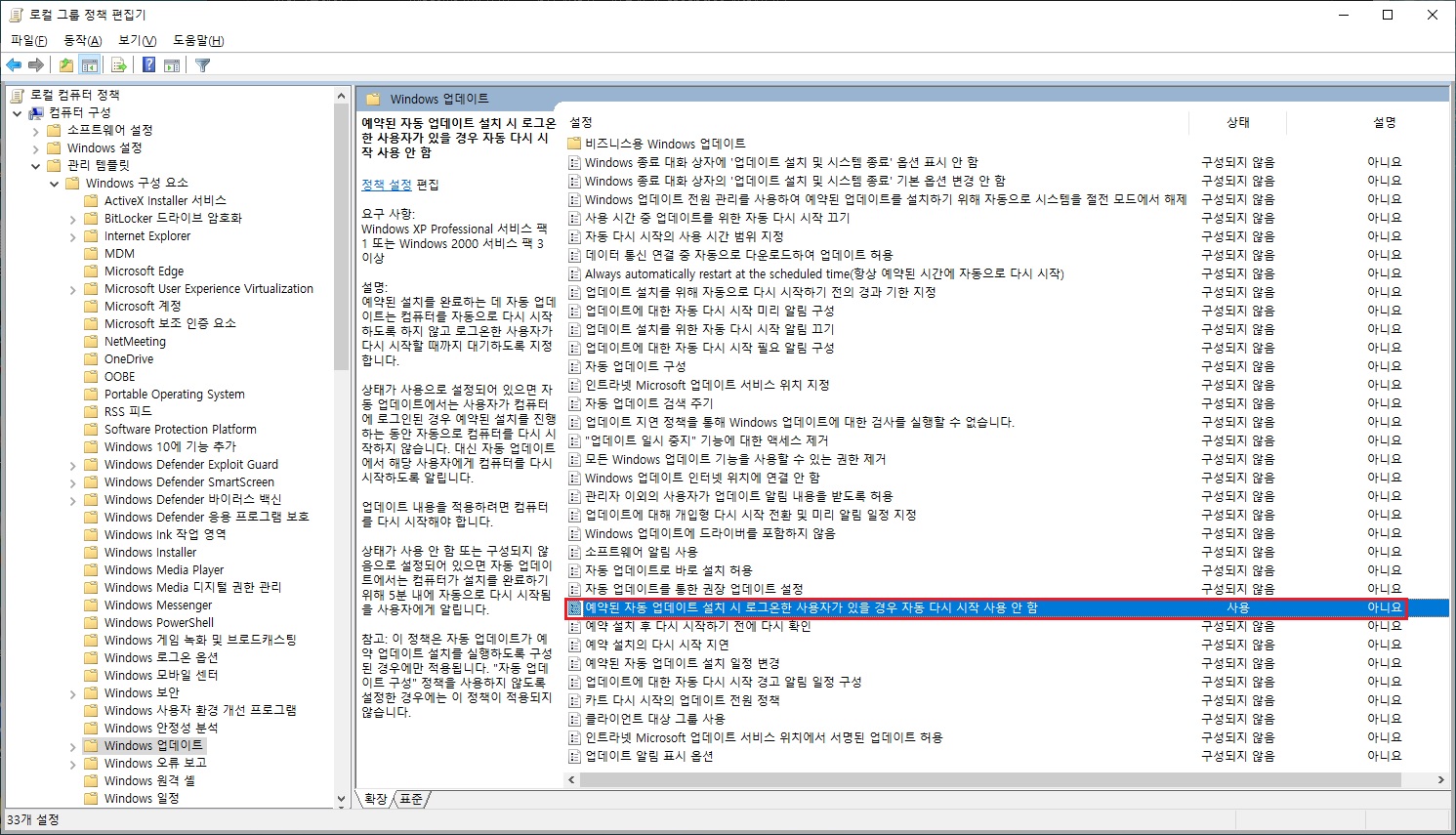Collapse the 컴퓨터 구성 tree node
1456x835 pixels.
click(18, 113)
